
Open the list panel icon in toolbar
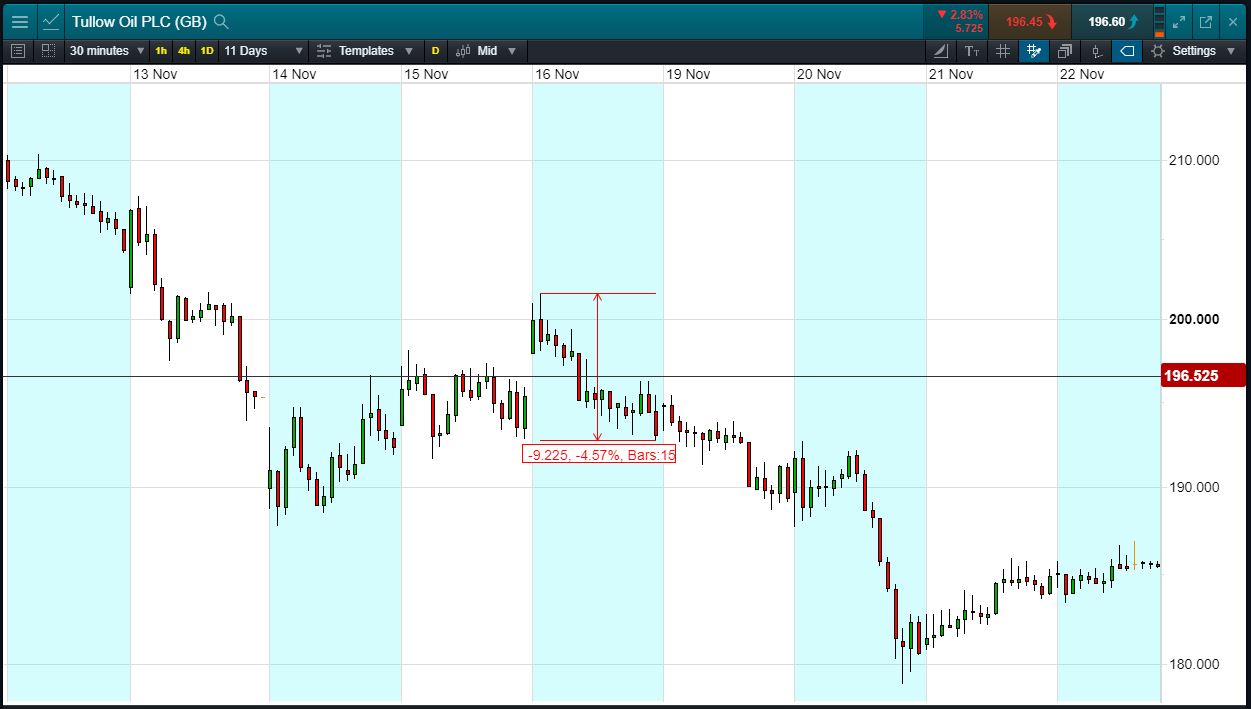[x=18, y=50]
